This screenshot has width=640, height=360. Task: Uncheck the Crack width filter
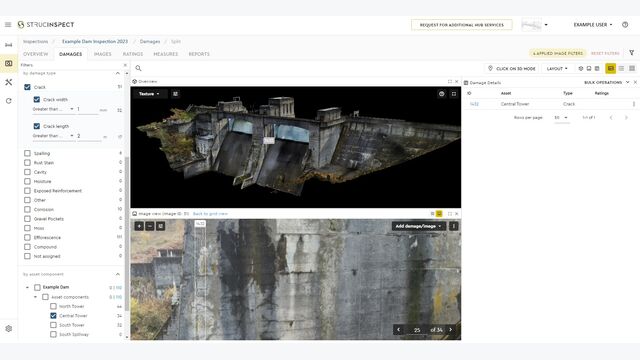[37, 99]
